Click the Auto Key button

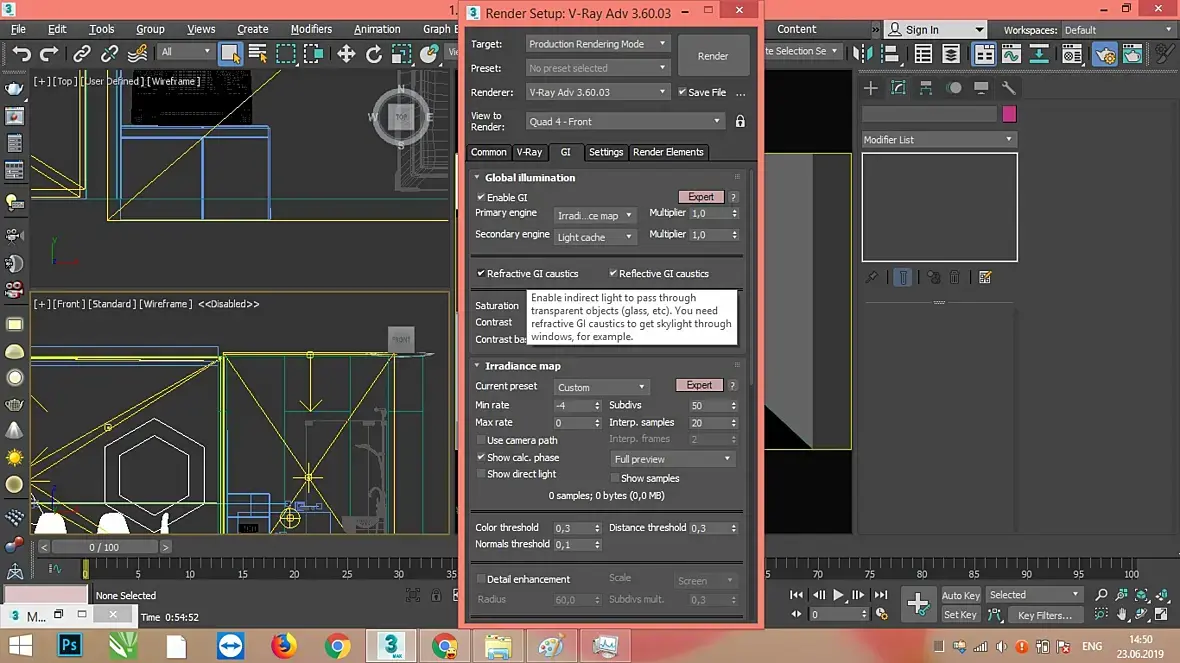[x=960, y=595]
